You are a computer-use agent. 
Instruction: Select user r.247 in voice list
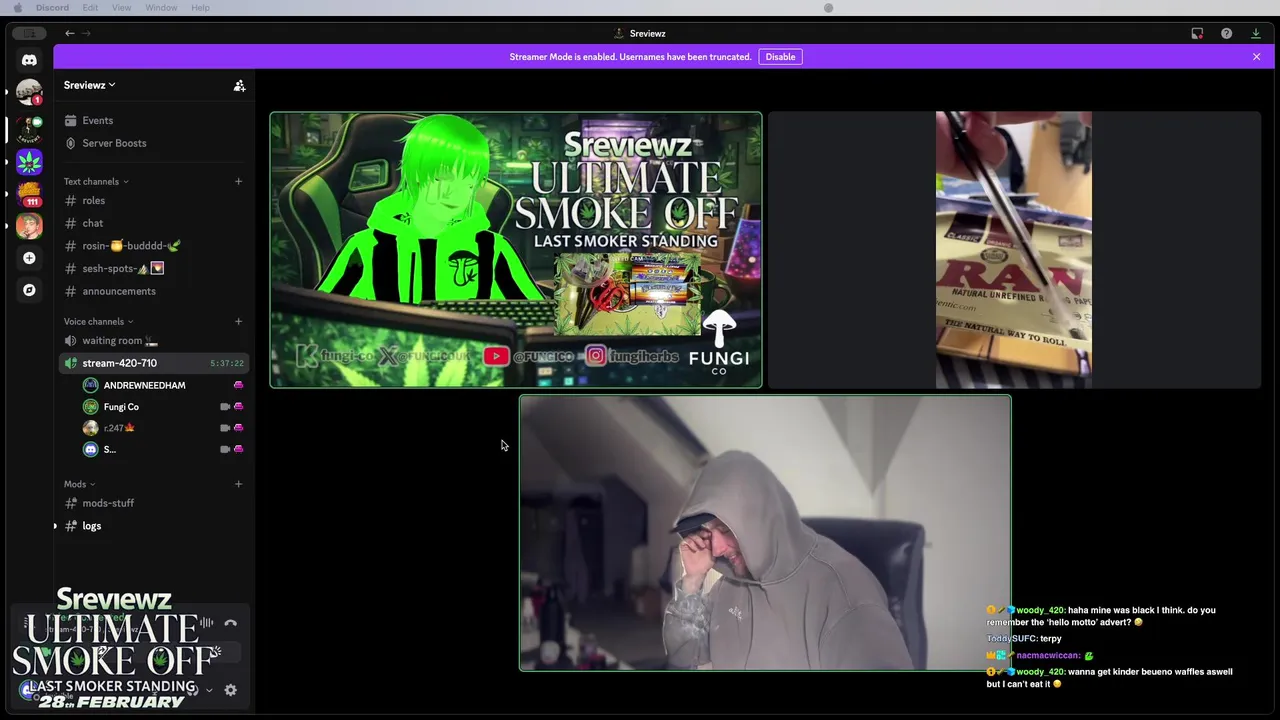point(163,428)
